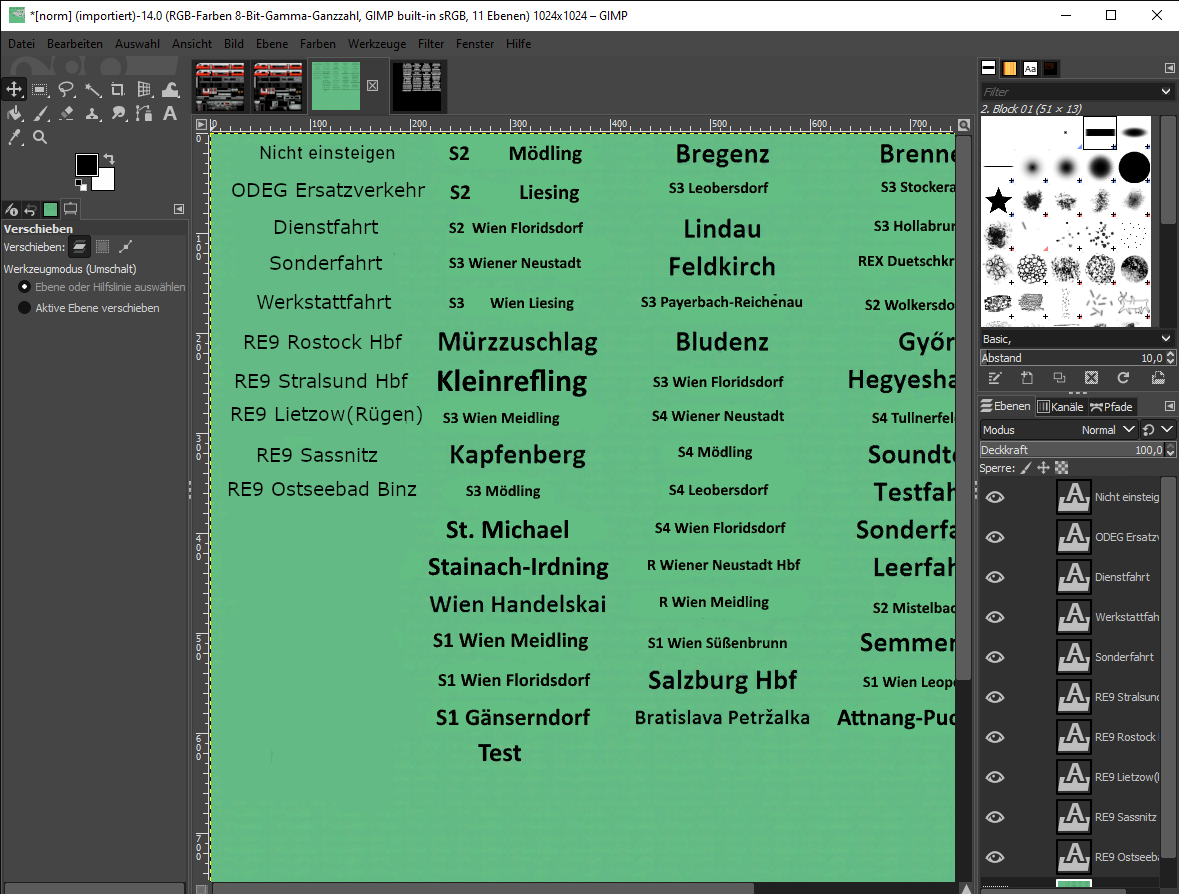Select the Bucket Fill tool
1179x894 pixels.
click(x=14, y=114)
